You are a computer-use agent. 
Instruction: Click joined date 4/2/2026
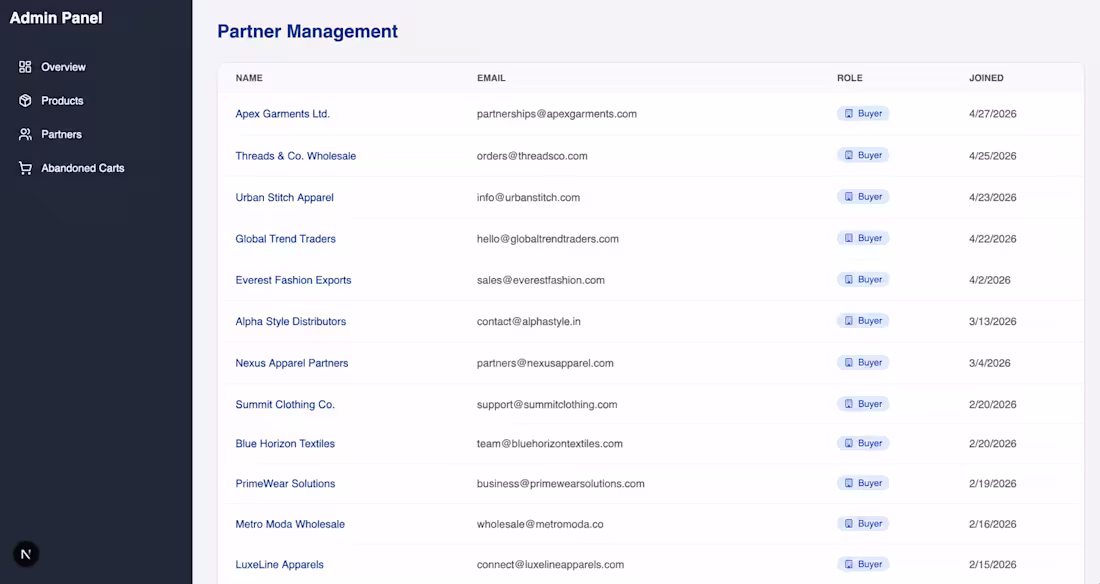pyautogui.click(x=990, y=280)
